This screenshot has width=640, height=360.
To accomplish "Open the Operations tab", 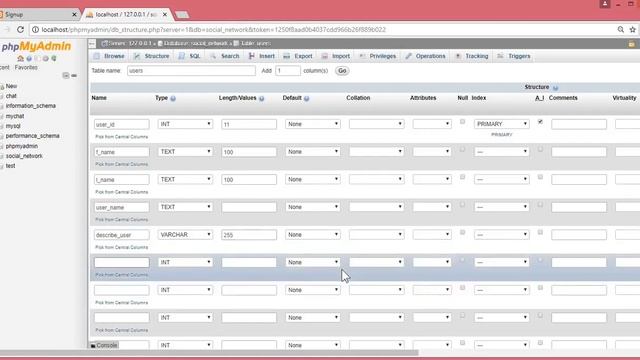I will coord(425,56).
